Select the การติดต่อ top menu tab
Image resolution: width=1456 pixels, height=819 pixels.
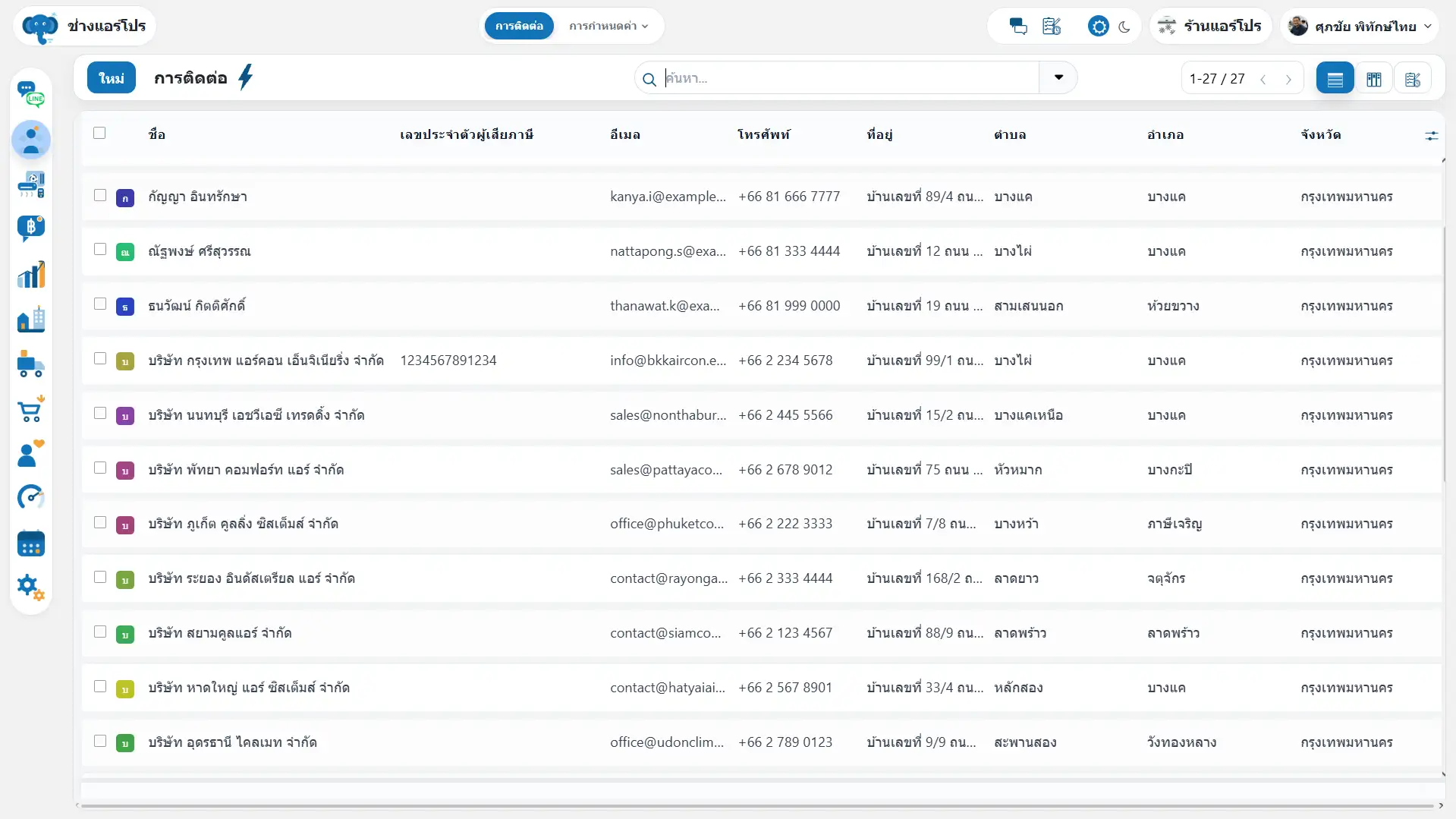coord(519,26)
